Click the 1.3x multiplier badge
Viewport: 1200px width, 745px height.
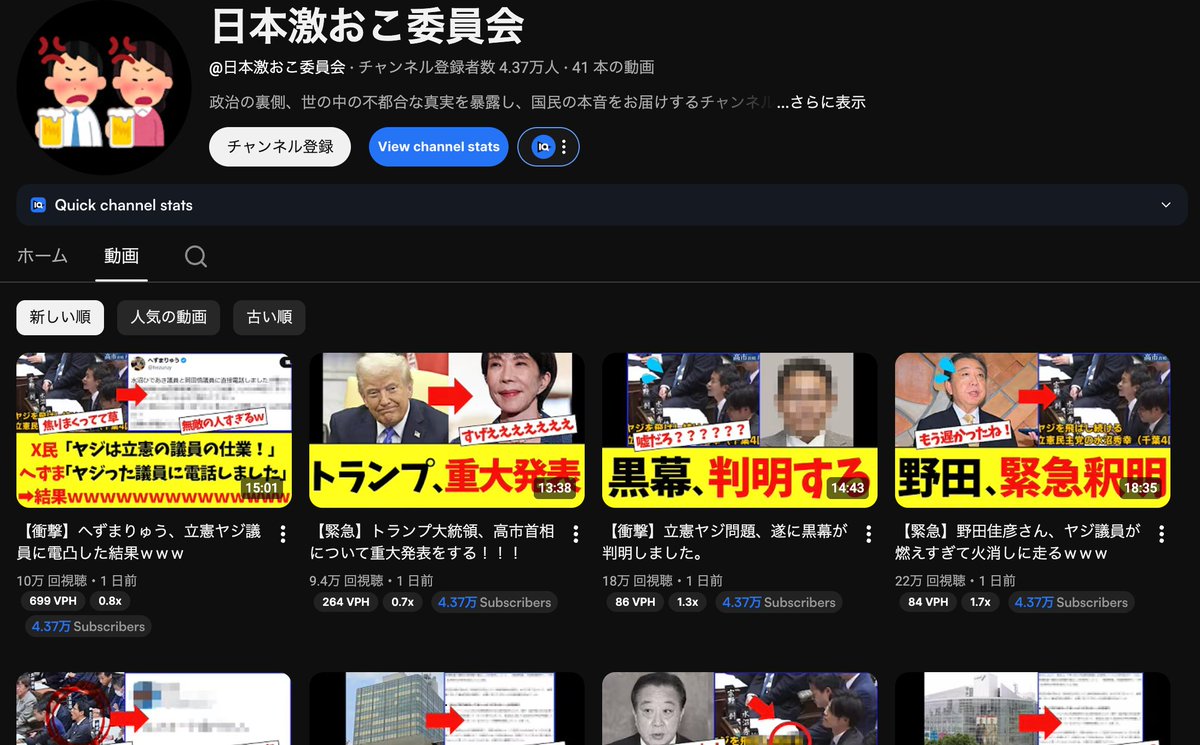[x=688, y=602]
